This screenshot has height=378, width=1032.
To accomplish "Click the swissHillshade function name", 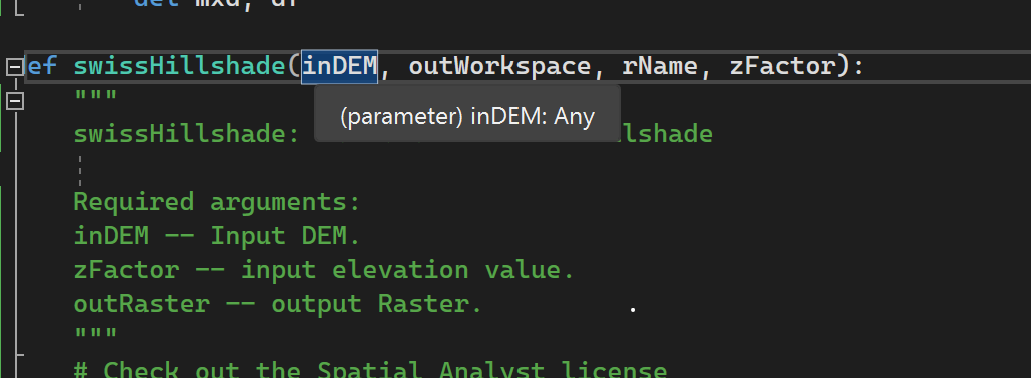I will pyautogui.click(x=180, y=67).
